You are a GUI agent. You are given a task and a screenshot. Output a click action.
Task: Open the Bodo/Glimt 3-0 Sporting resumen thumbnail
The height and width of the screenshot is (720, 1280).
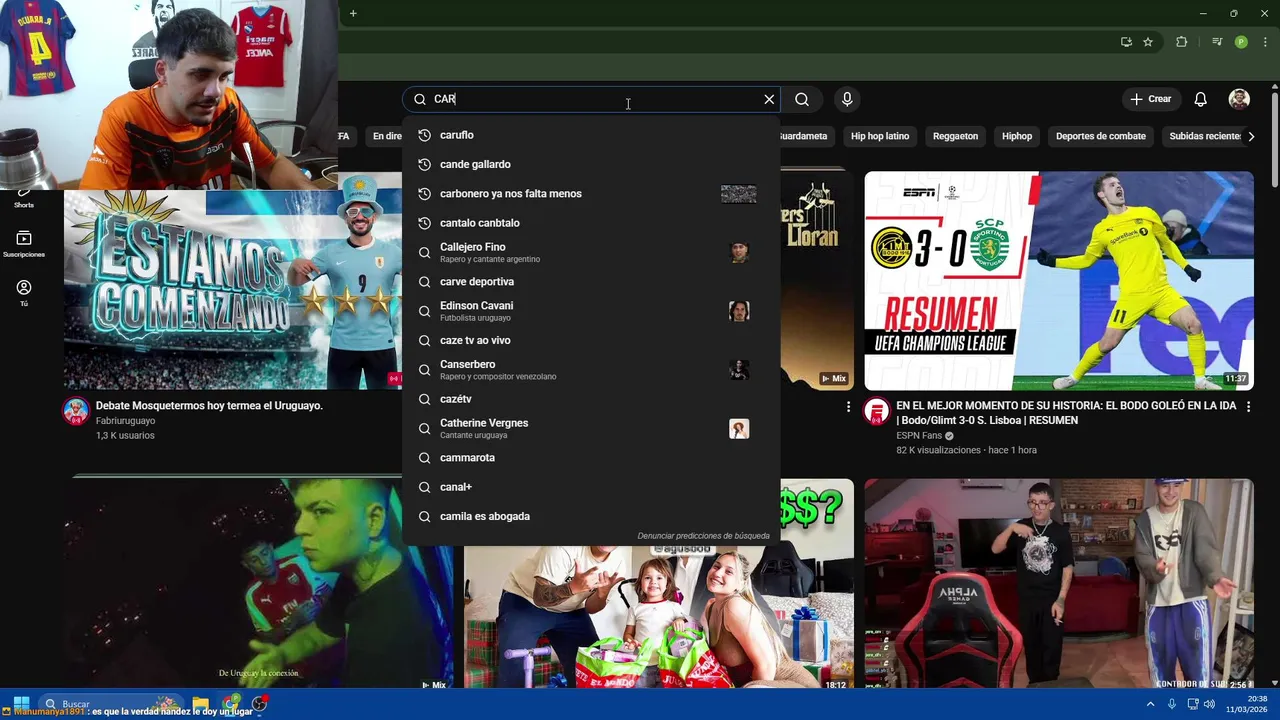1059,280
